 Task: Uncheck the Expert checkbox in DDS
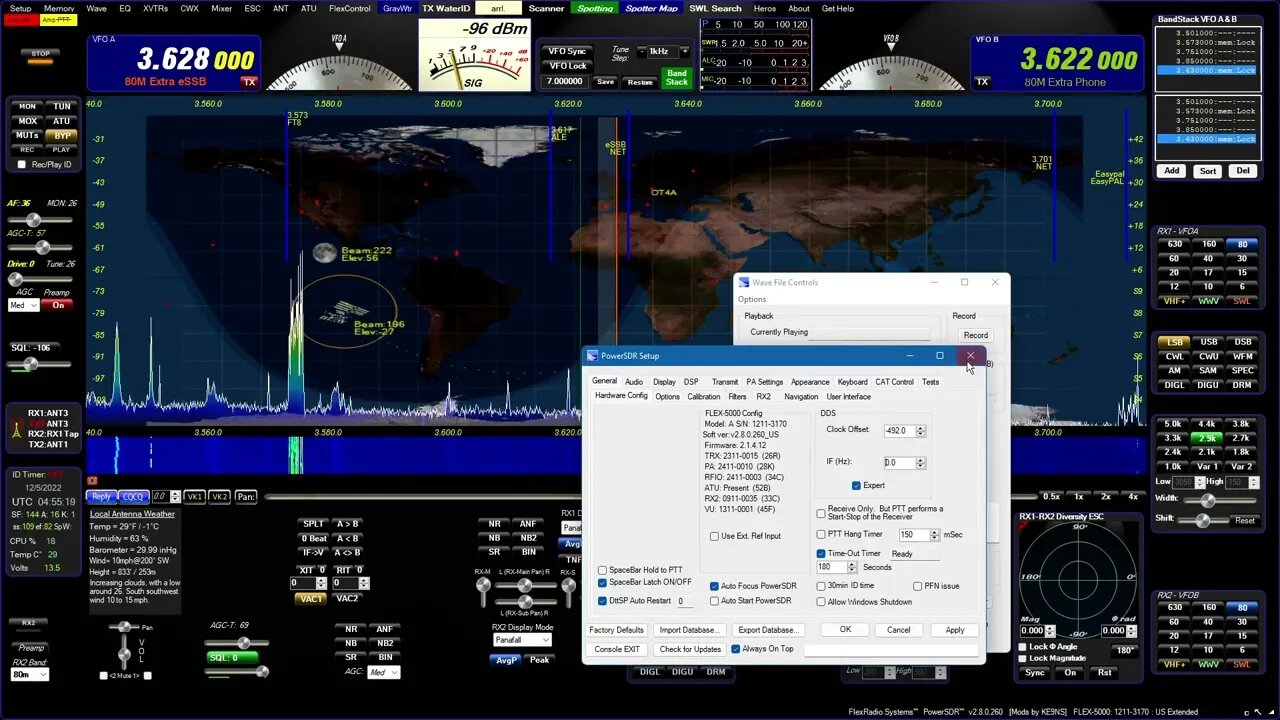pos(856,486)
